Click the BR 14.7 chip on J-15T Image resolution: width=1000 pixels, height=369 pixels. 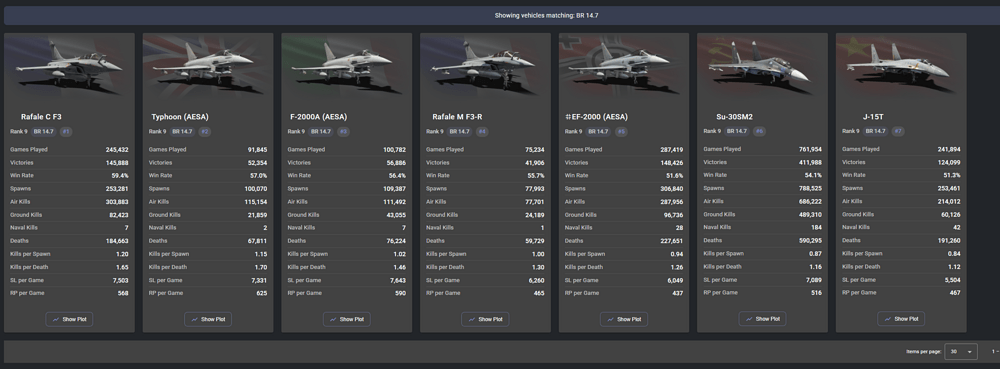(876, 131)
